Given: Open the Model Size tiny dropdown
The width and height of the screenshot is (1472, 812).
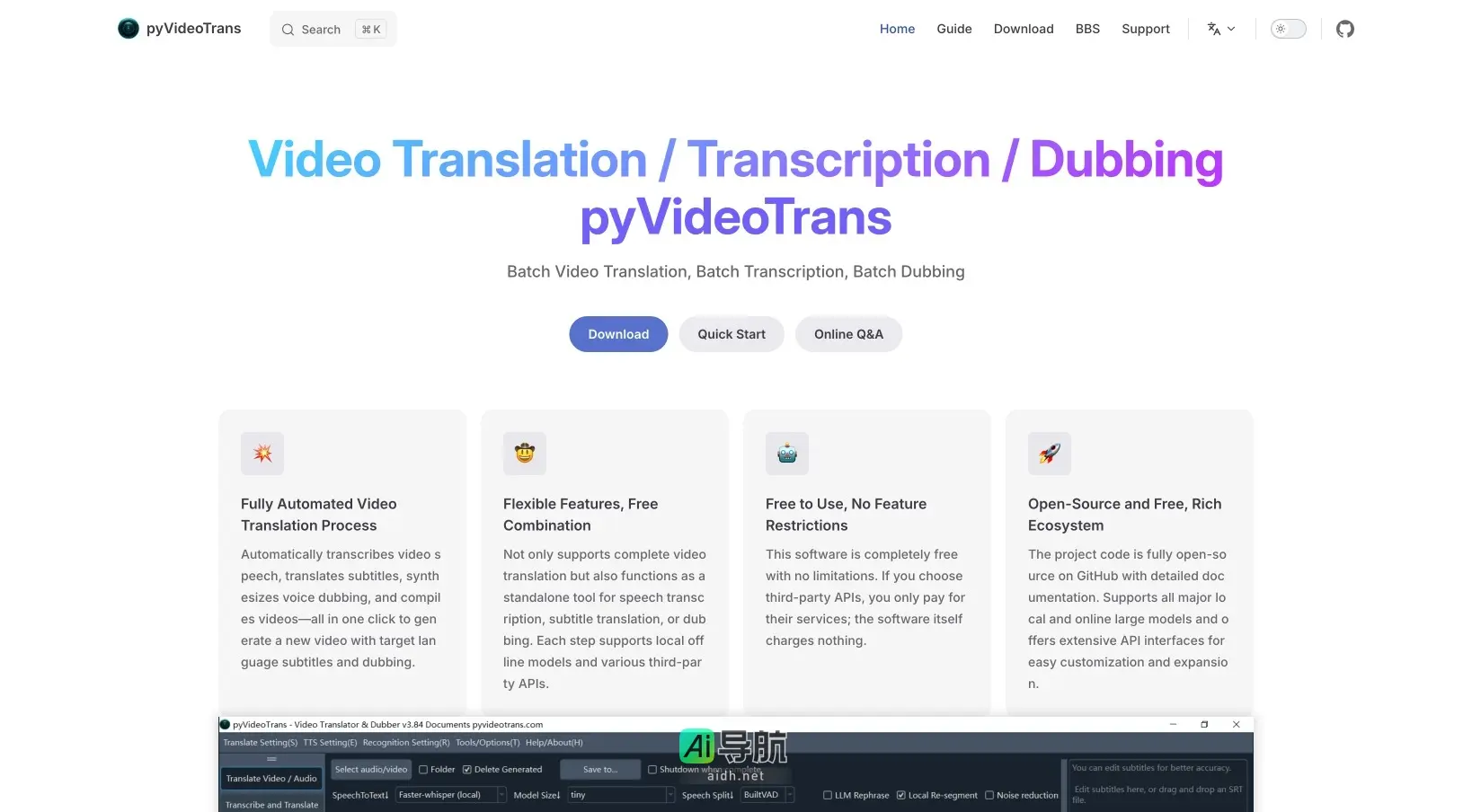Looking at the screenshot, I should (x=621, y=795).
